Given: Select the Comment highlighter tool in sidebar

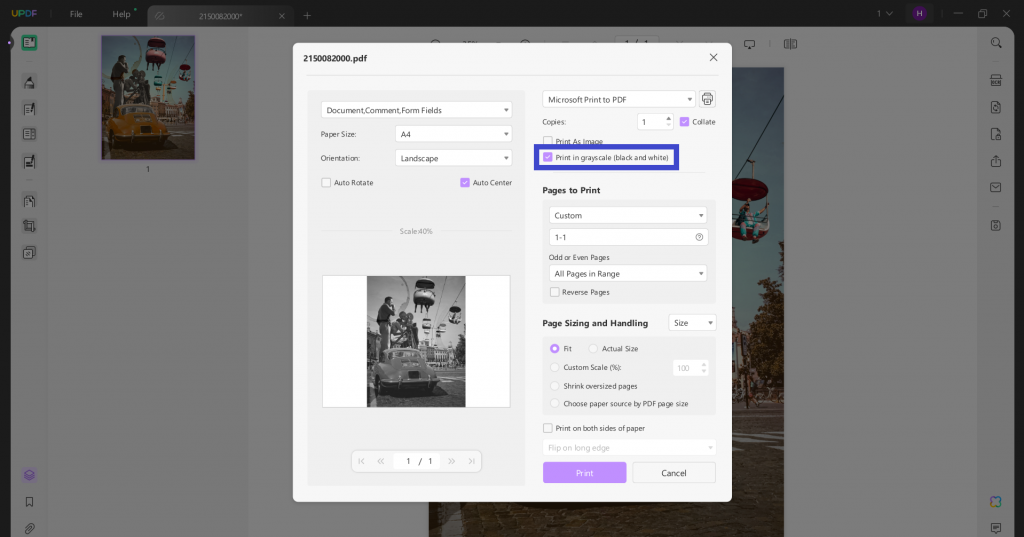Looking at the screenshot, I should [x=29, y=82].
